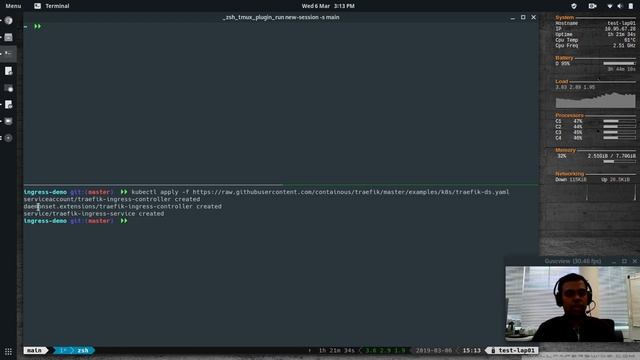Open the seventh dock screen icon

click(x=9, y=121)
